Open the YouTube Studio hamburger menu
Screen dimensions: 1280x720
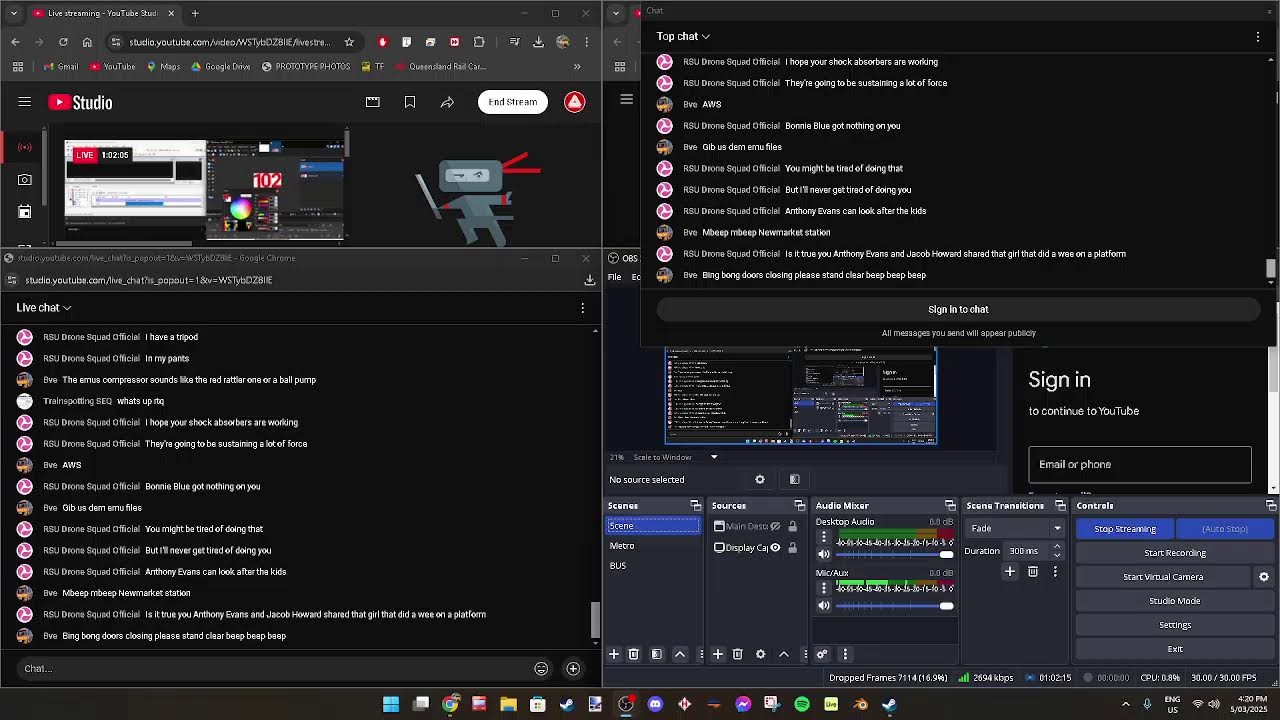[x=25, y=102]
